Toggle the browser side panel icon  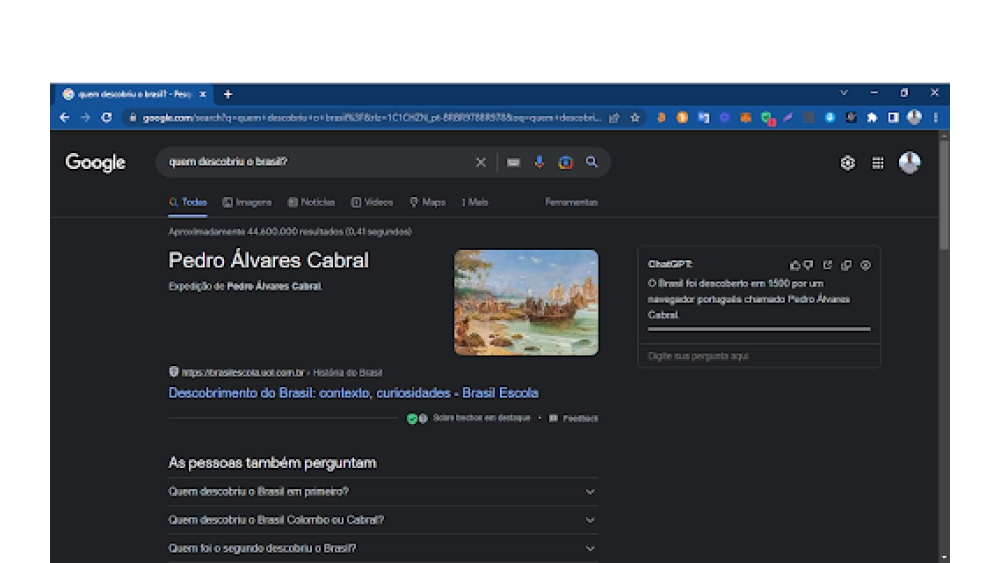point(893,117)
